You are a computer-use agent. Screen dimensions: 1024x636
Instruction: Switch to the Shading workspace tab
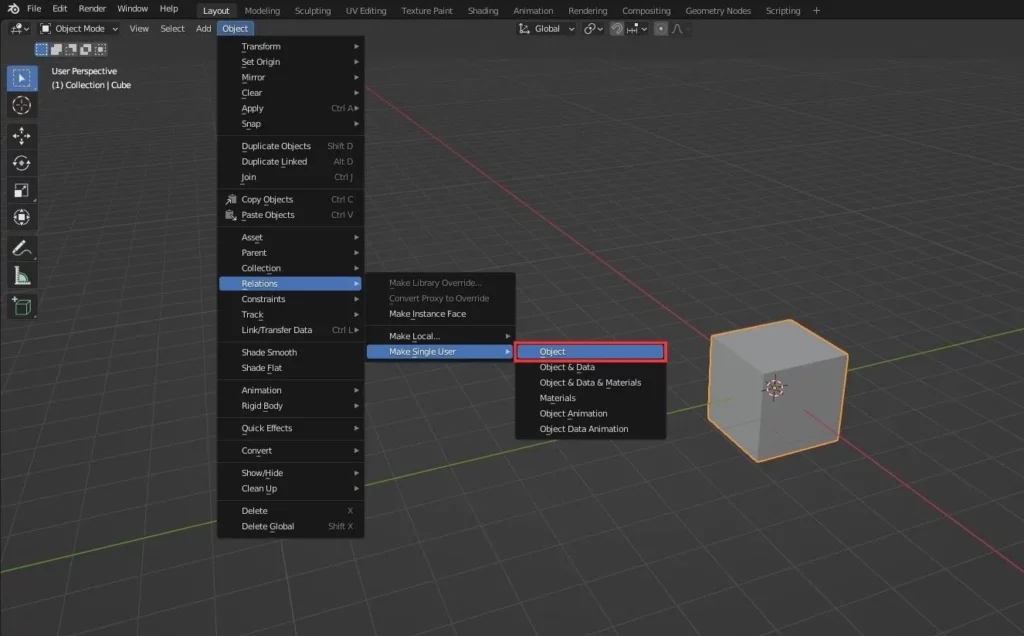point(483,11)
